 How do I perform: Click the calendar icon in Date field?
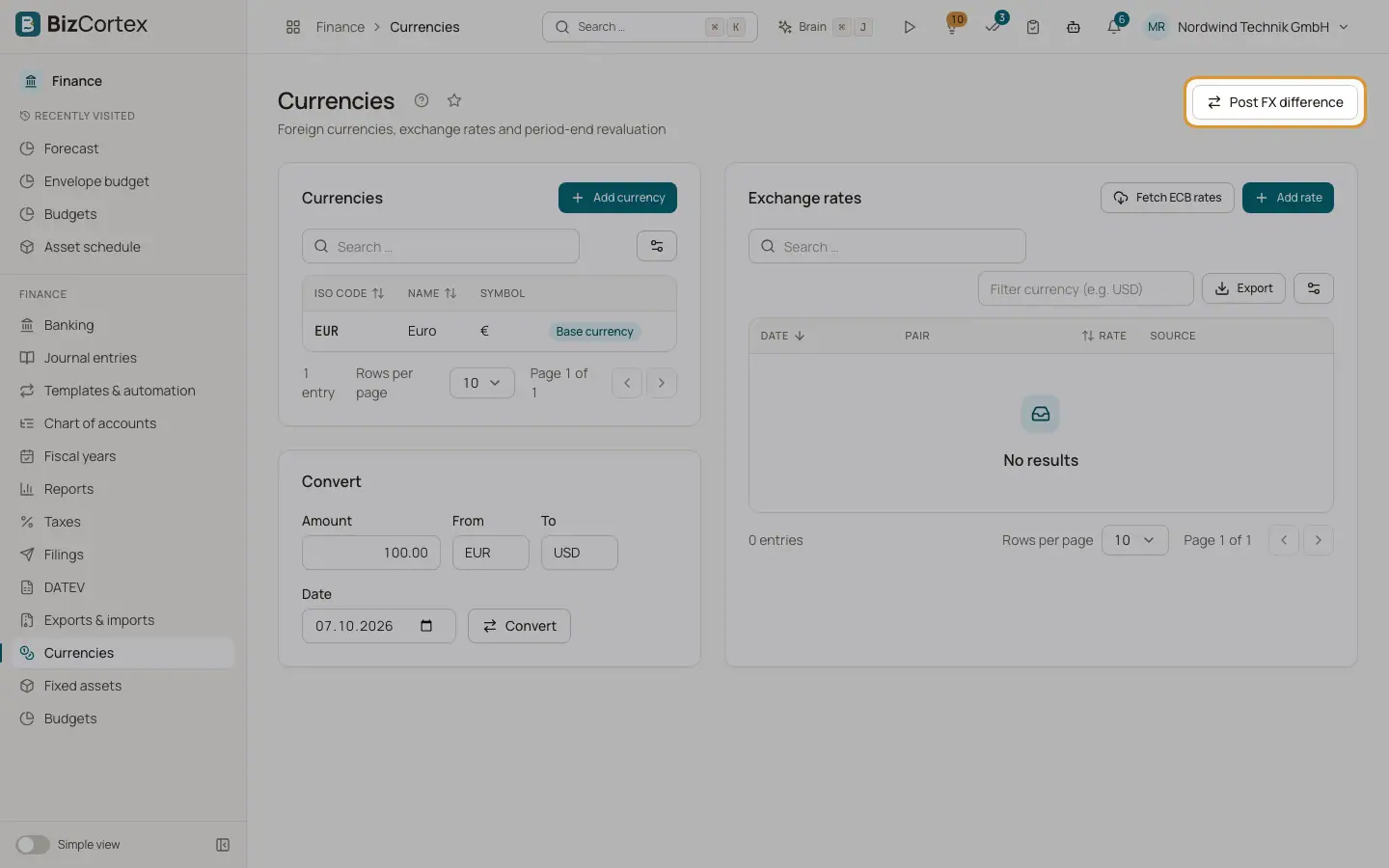426,626
